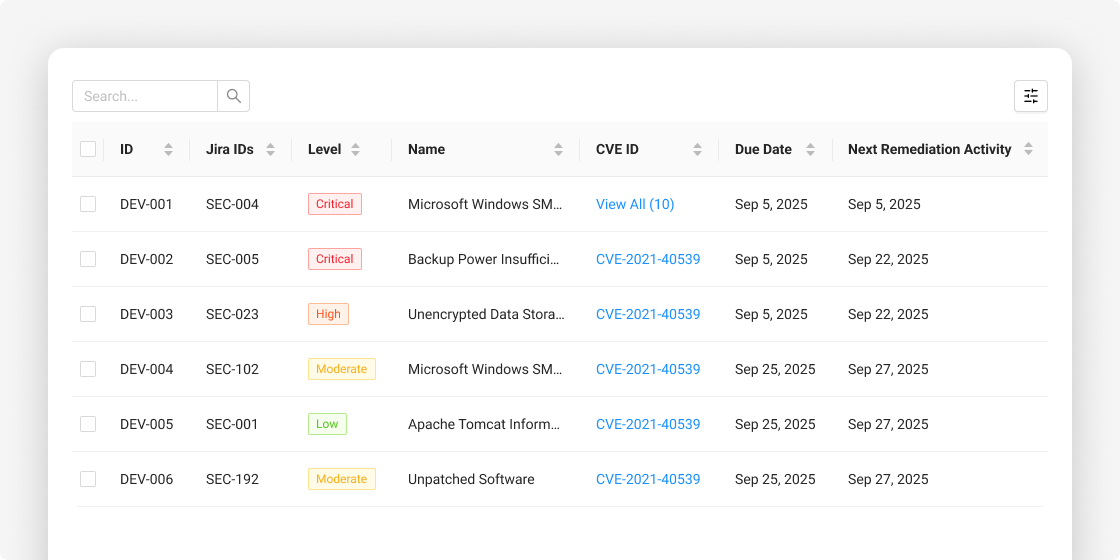Screen dimensions: 1120x560
Task: Click Sep 22, 2025 in DEV-002 row
Action: pyautogui.click(x=888, y=259)
